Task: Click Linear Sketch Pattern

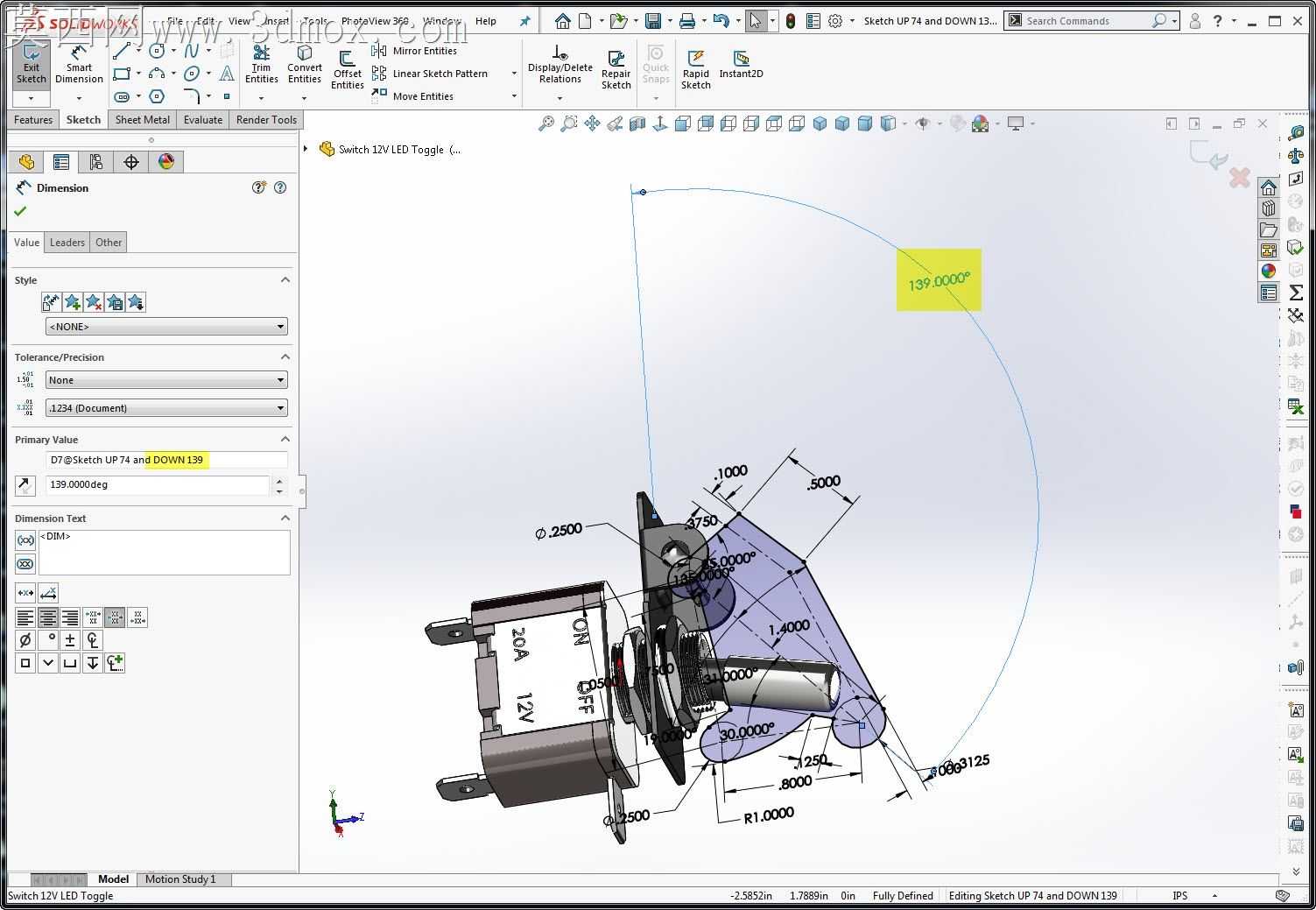Action: click(430, 74)
